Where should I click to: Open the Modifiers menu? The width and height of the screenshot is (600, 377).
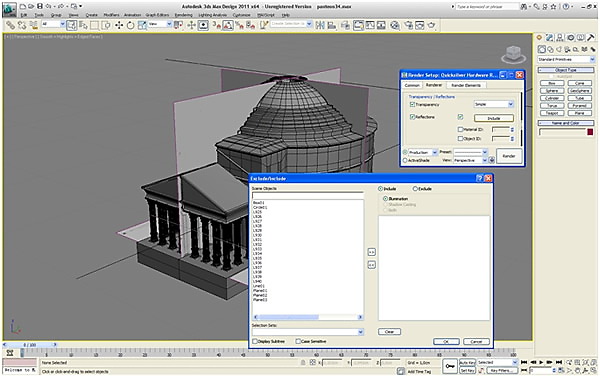point(111,15)
